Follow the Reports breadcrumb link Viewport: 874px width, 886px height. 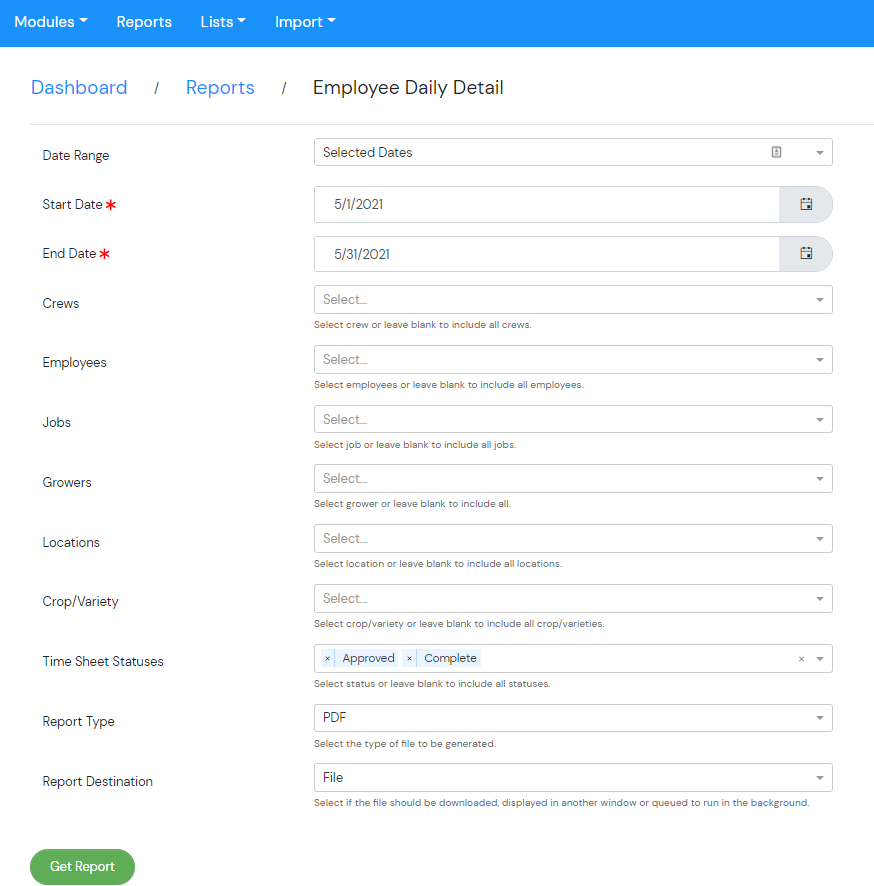[x=220, y=88]
